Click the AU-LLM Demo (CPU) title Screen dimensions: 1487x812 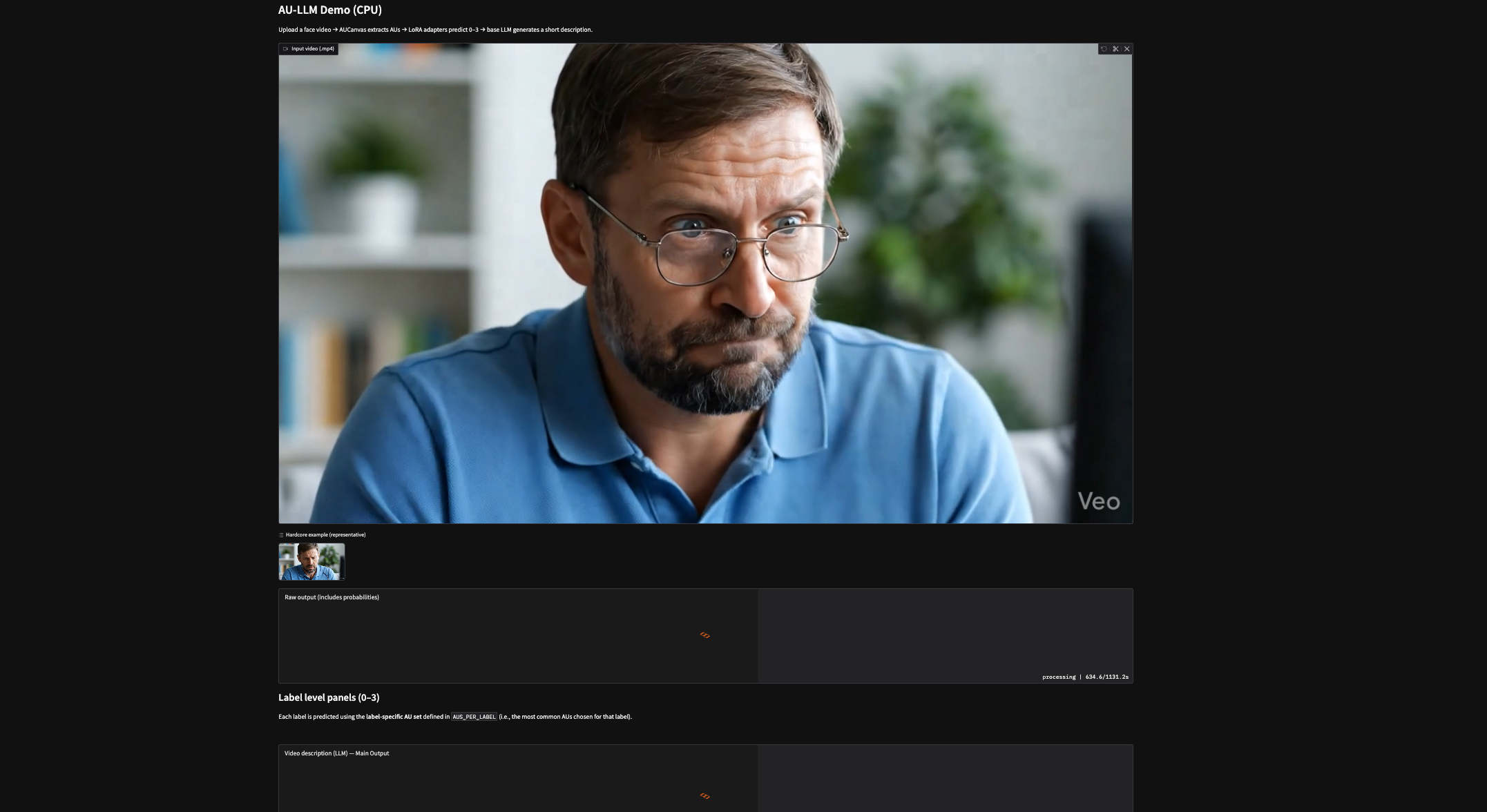pos(330,10)
